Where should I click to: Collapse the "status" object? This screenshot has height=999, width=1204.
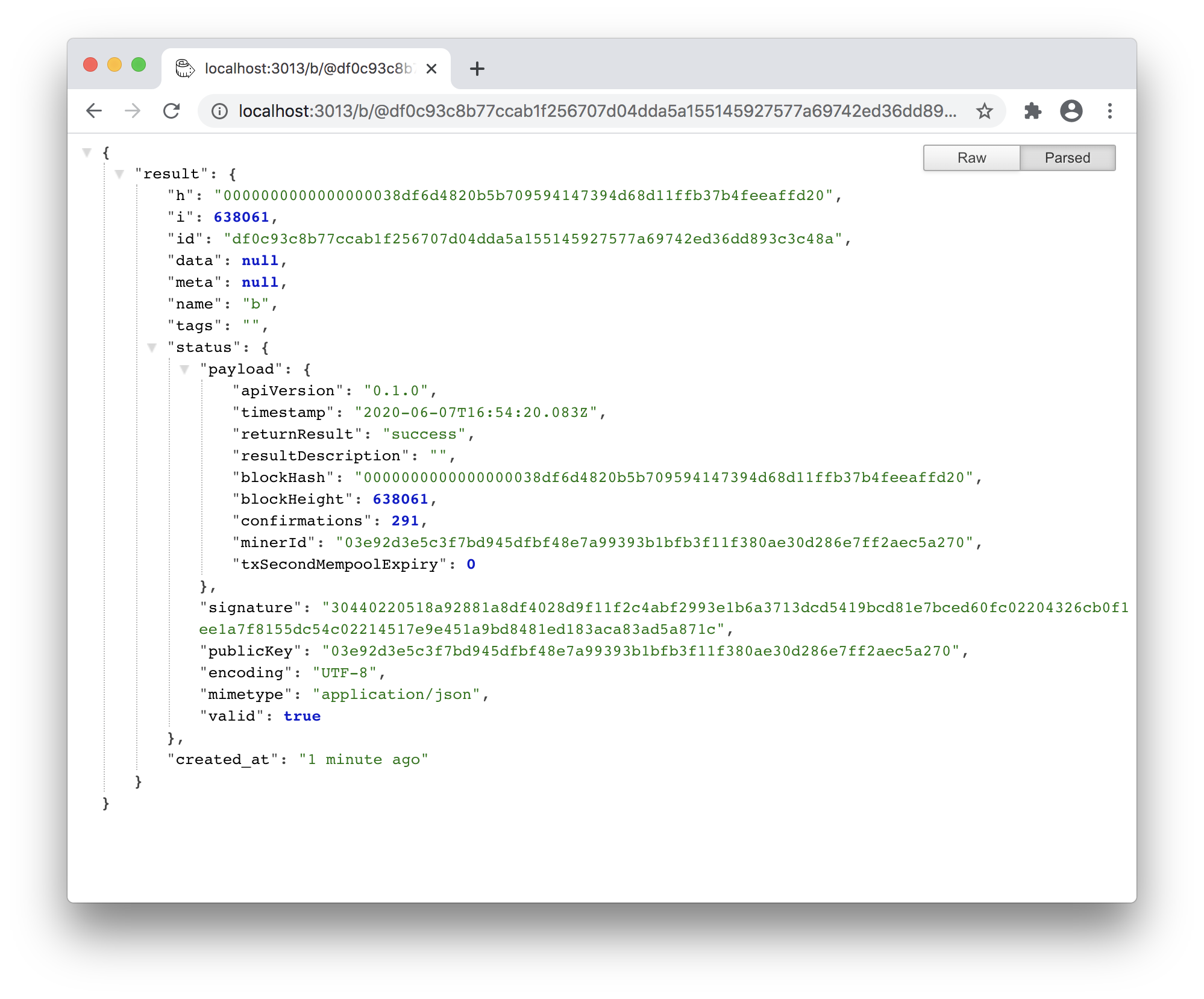tap(152, 348)
